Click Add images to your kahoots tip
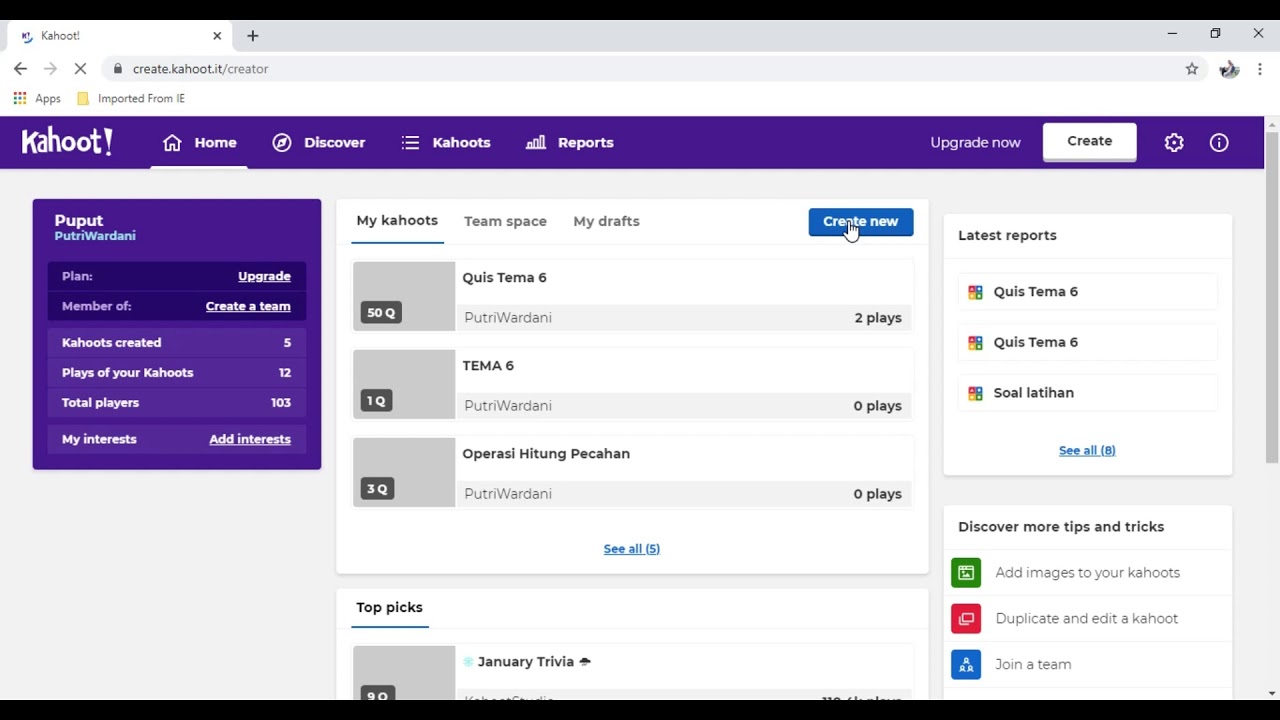1280x720 pixels. click(1087, 572)
